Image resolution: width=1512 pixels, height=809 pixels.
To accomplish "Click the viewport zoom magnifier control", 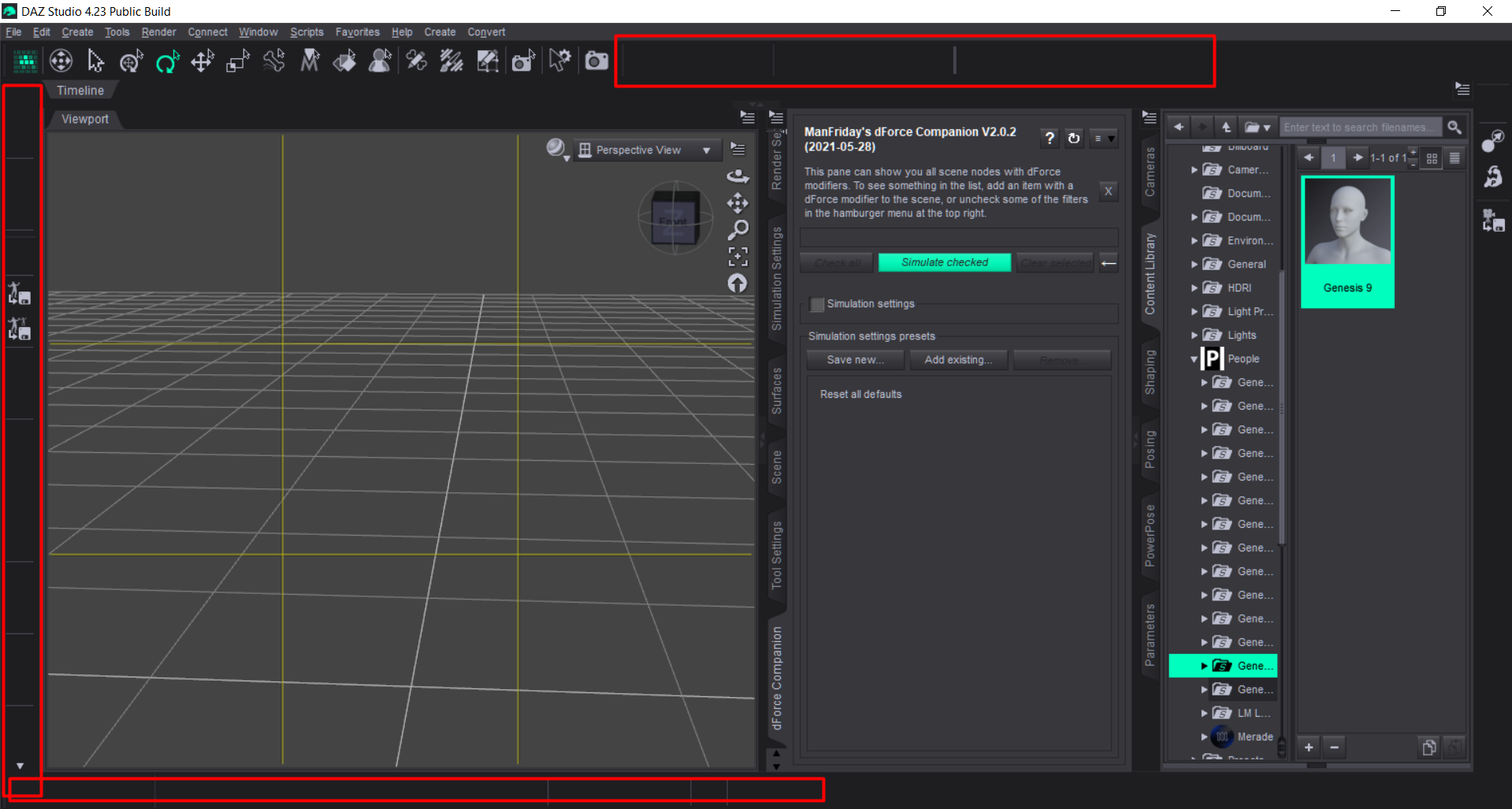I will (x=737, y=230).
